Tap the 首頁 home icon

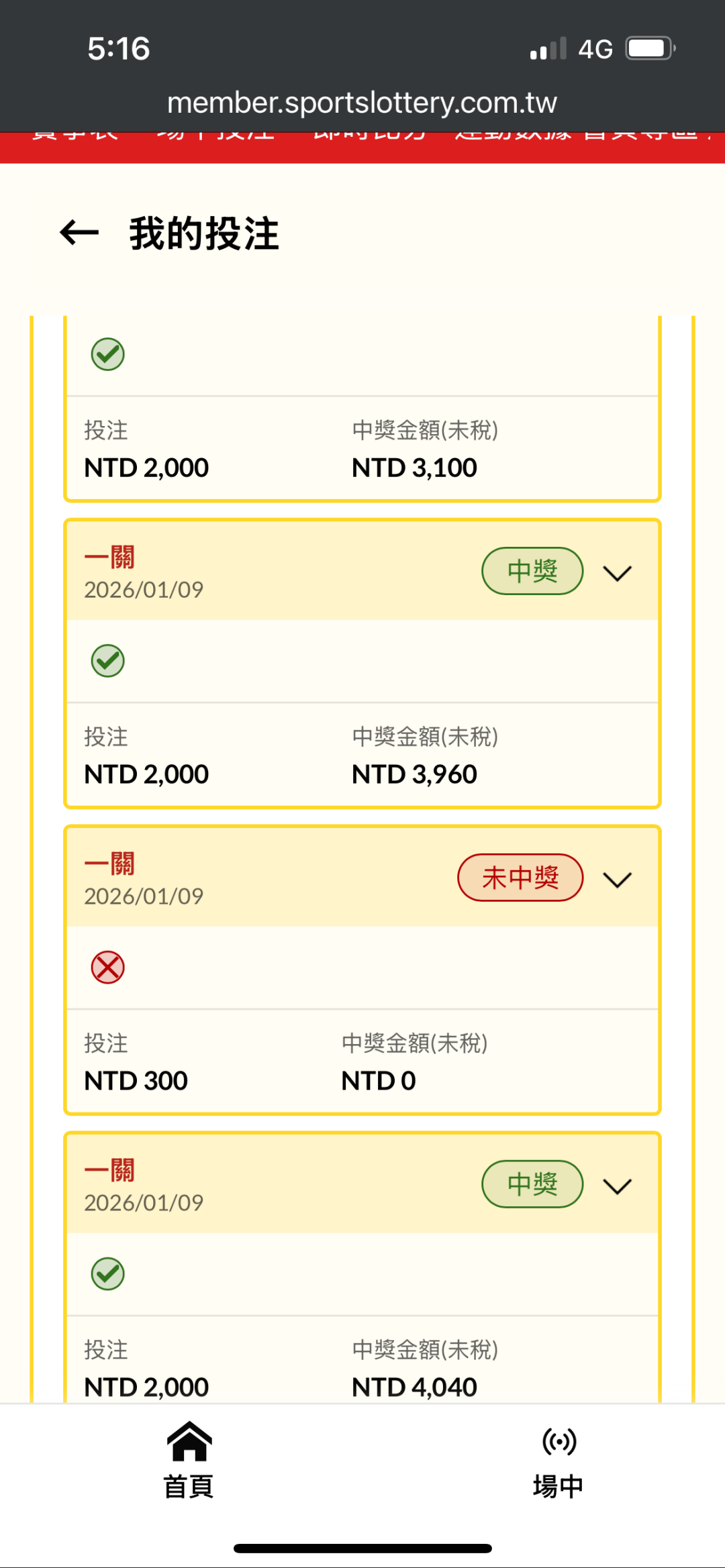coord(189,1441)
